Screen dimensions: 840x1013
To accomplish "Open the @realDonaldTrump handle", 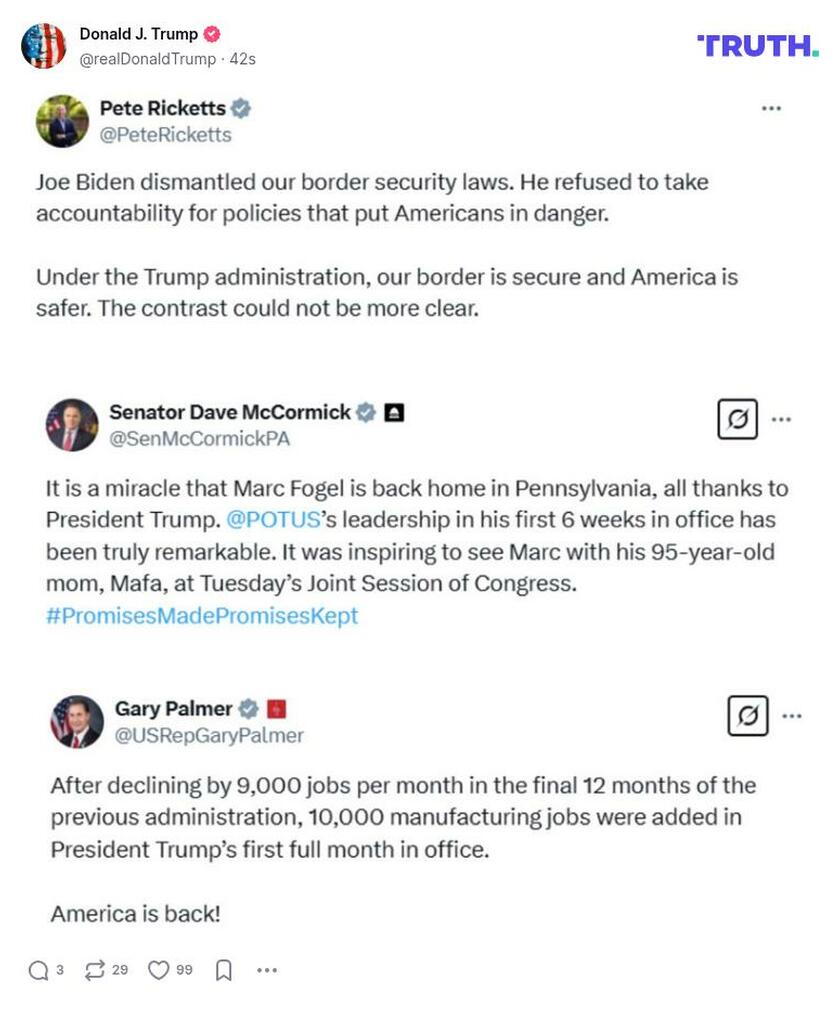I will [148, 59].
